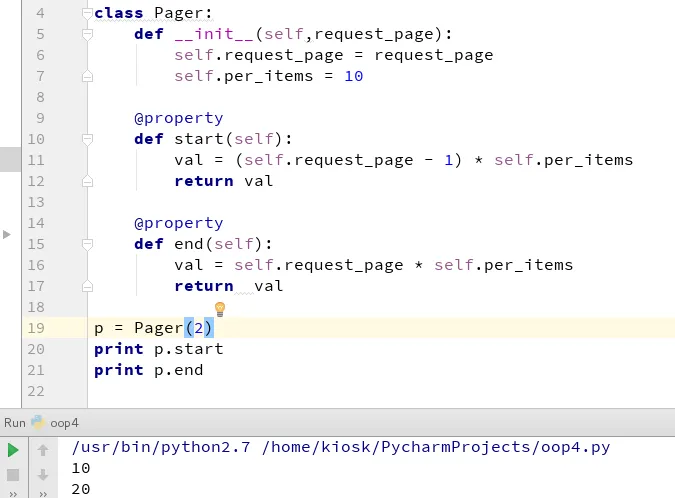
Task: Collapse the start method fold marker
Action: 87,139
